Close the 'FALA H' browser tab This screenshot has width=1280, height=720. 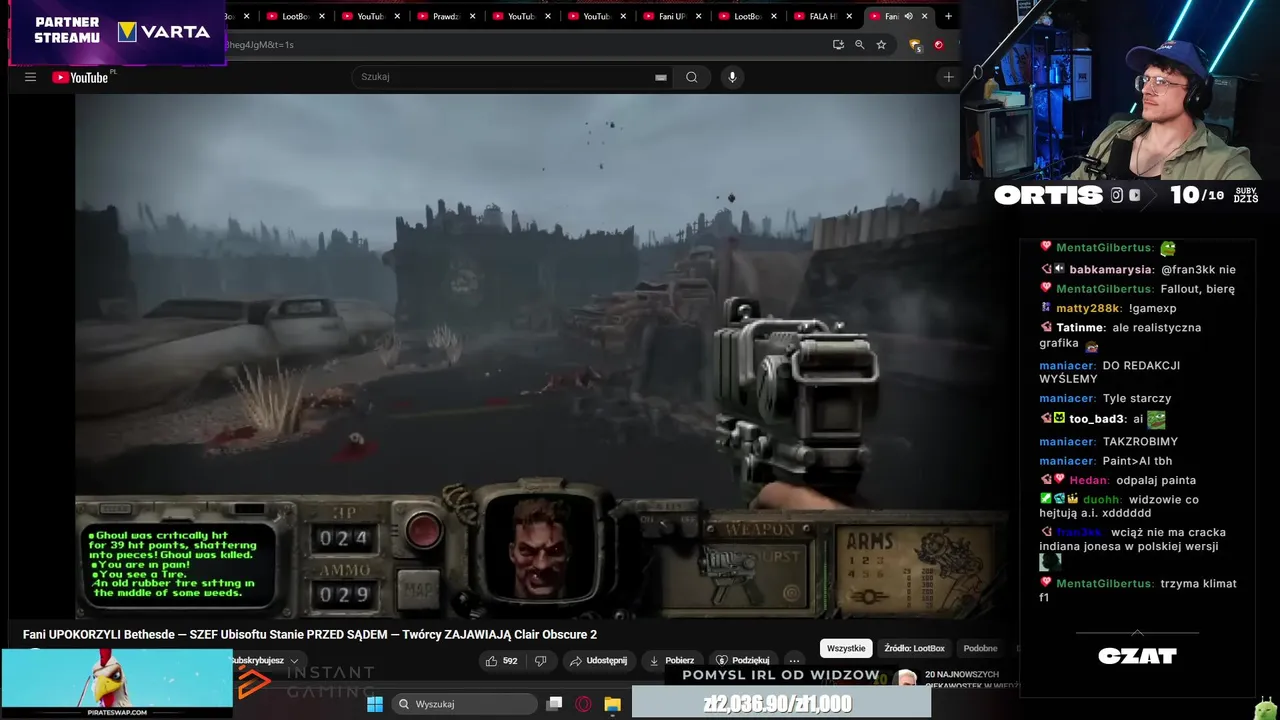pos(850,16)
